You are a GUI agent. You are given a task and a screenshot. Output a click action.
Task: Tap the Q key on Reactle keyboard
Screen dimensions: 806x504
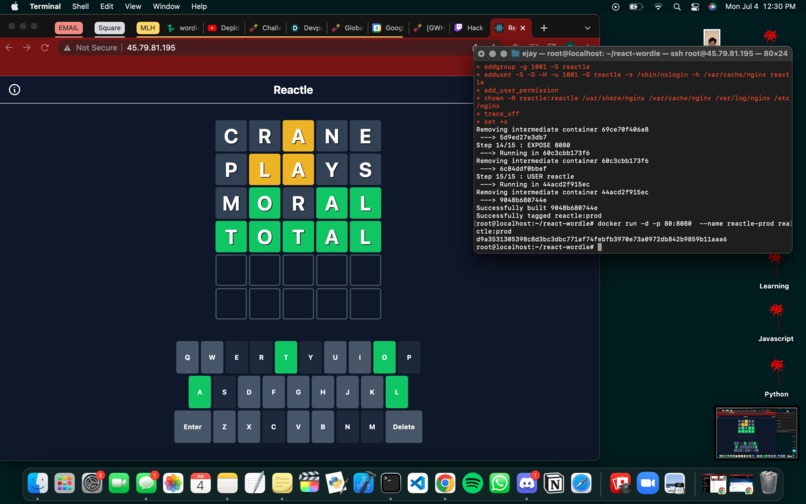pos(187,357)
